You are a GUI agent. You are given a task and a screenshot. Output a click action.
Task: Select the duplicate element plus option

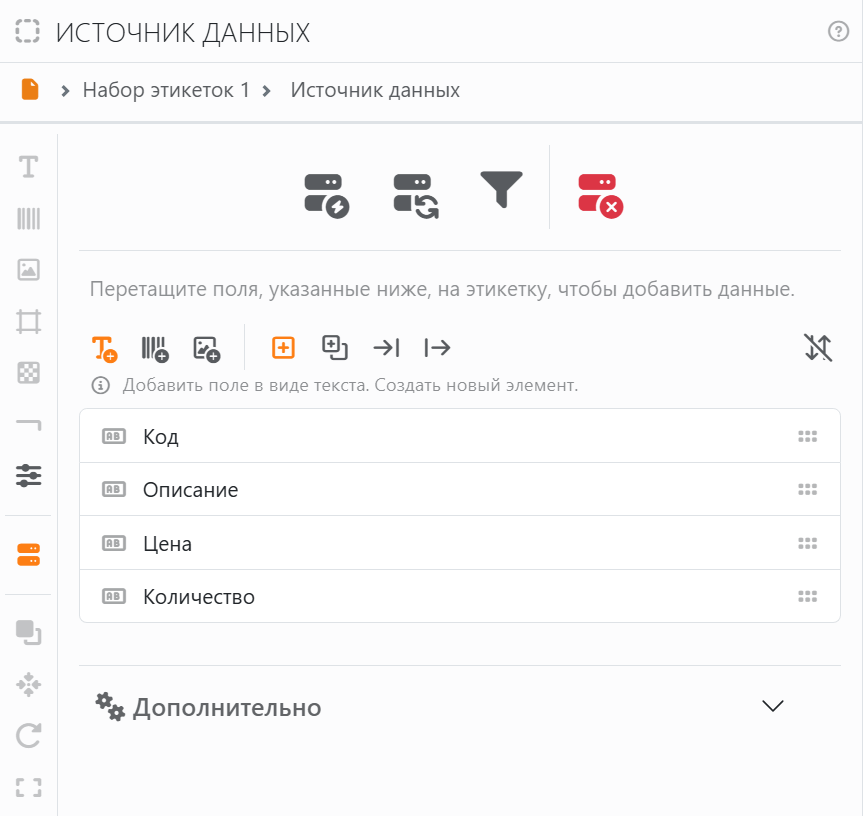pos(335,348)
